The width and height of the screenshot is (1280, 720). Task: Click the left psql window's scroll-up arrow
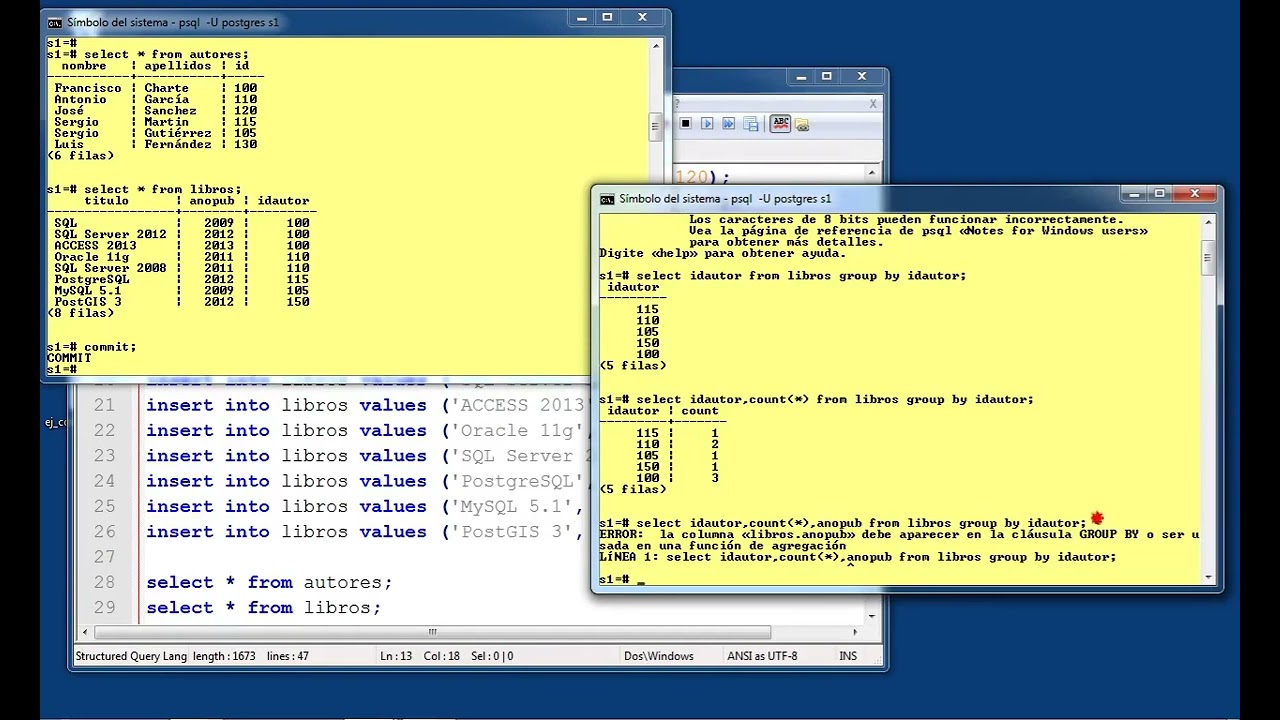[656, 46]
